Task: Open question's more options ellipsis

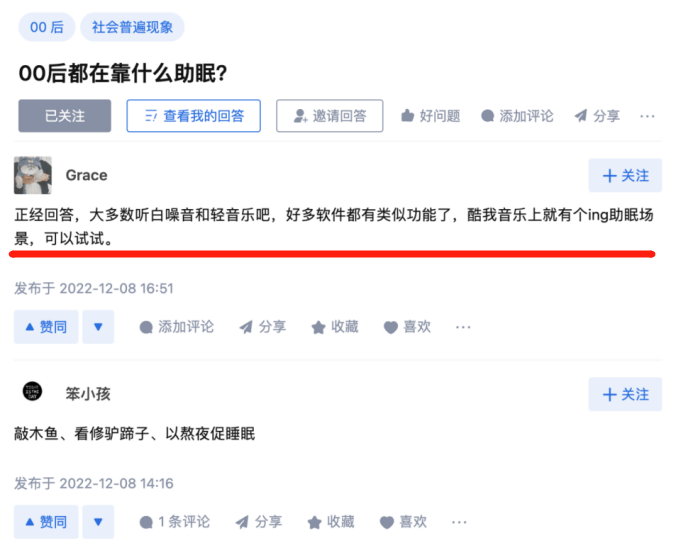Action: pyautogui.click(x=647, y=116)
